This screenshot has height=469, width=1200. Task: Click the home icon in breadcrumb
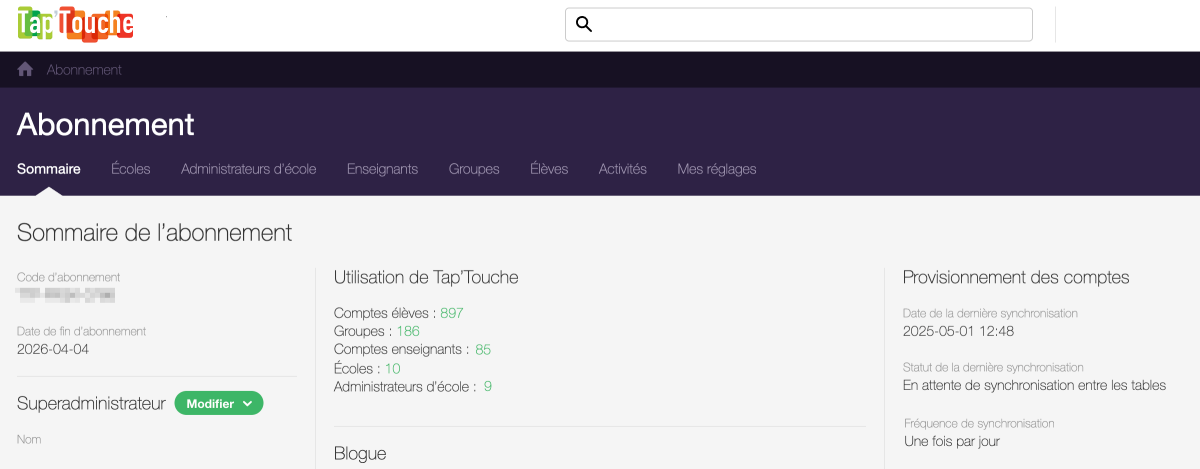point(26,70)
